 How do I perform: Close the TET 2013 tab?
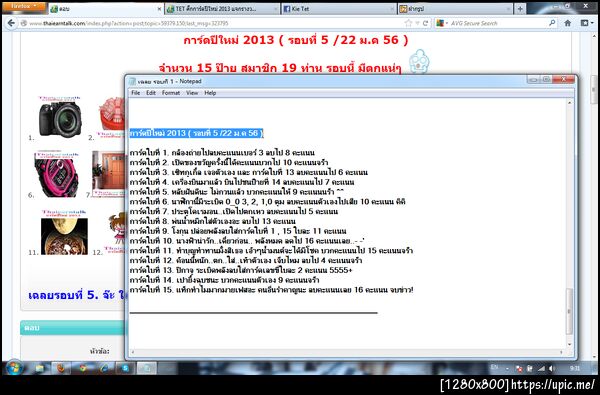click(x=276, y=9)
